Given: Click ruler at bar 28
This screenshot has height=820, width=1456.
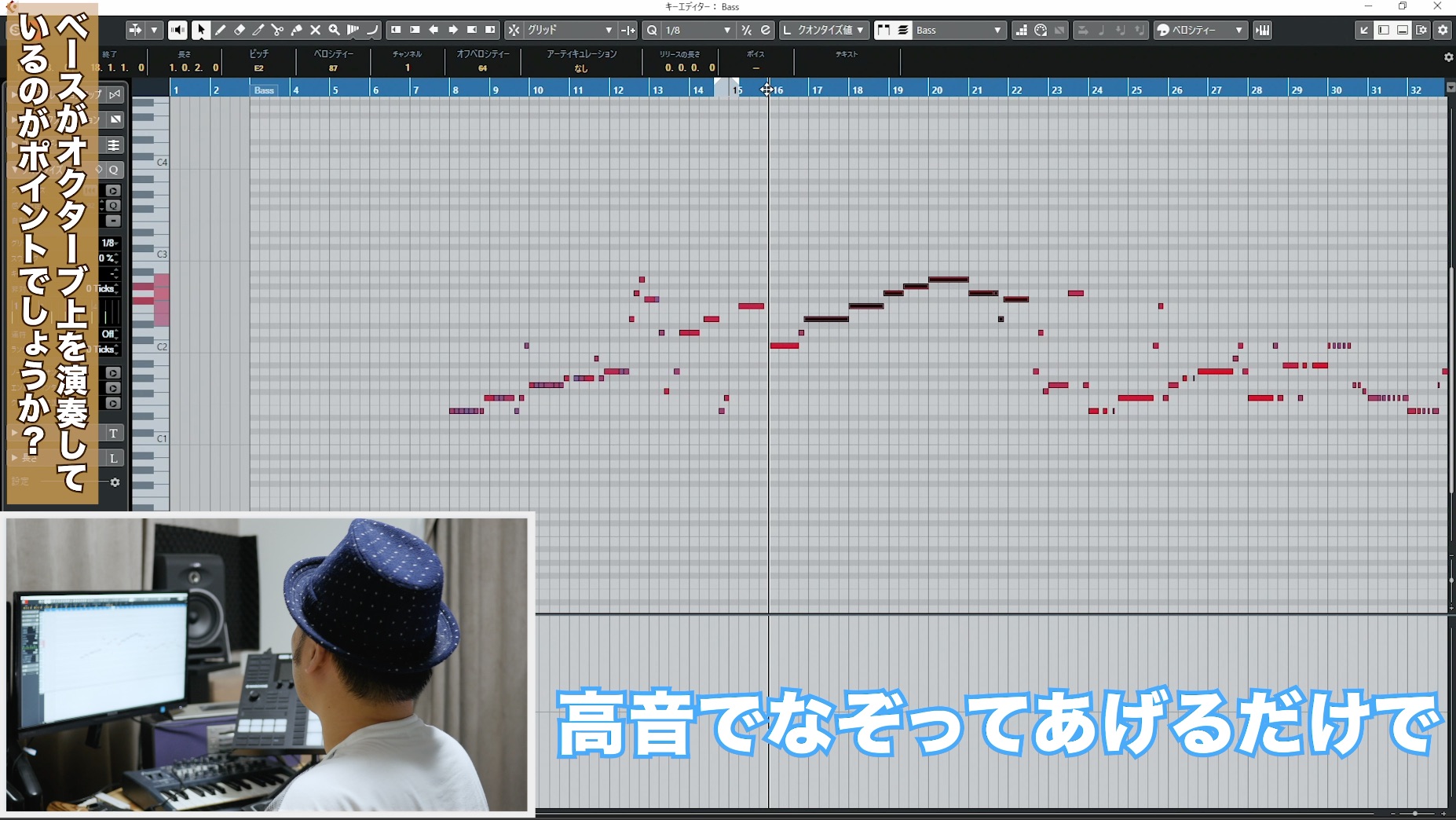Looking at the screenshot, I should pos(1257,89).
